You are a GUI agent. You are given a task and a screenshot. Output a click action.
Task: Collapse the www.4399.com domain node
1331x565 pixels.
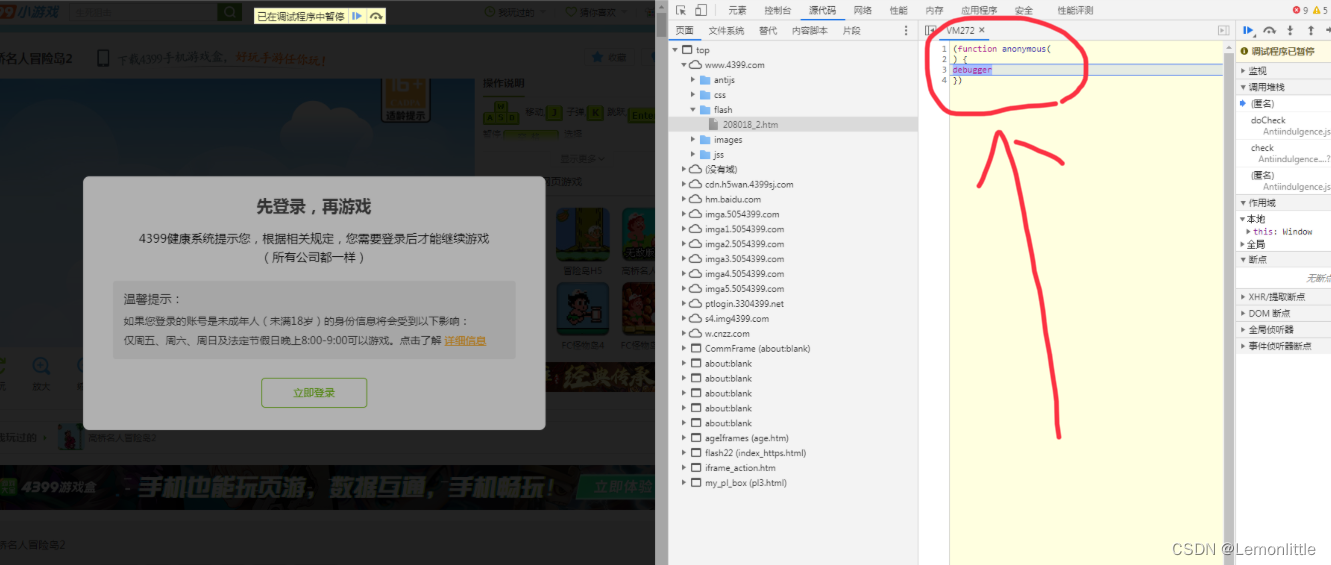684,65
